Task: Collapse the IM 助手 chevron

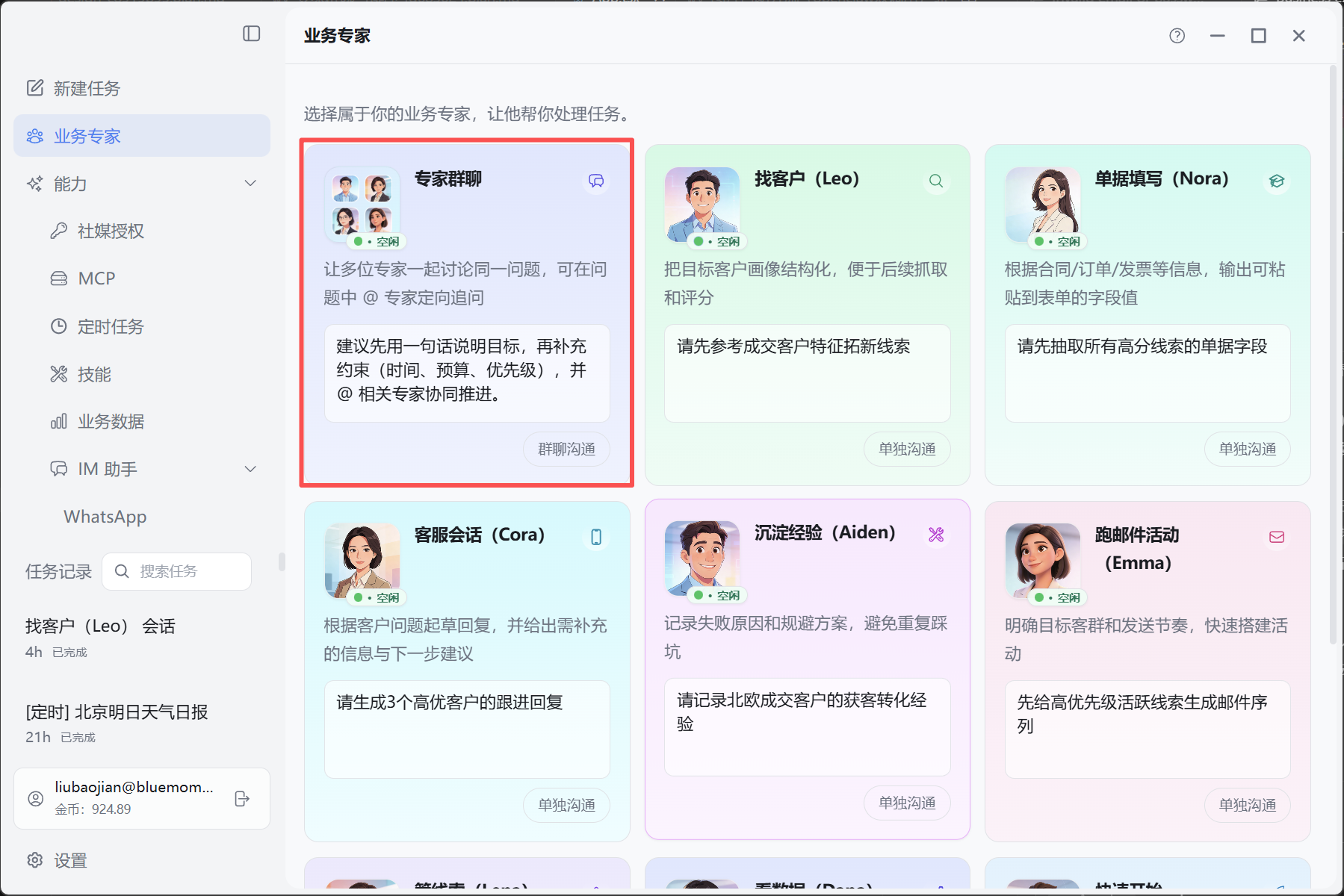Action: 251,469
